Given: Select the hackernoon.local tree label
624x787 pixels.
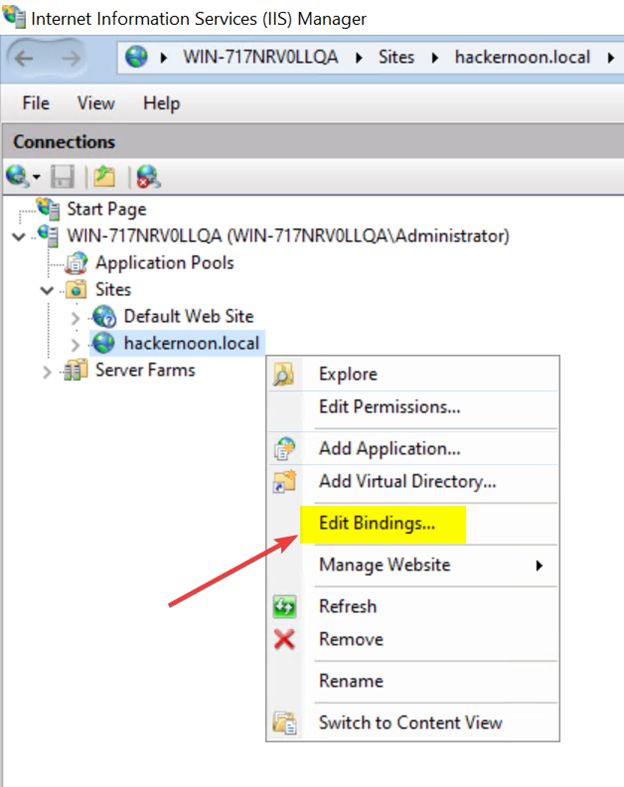Looking at the screenshot, I should (192, 343).
